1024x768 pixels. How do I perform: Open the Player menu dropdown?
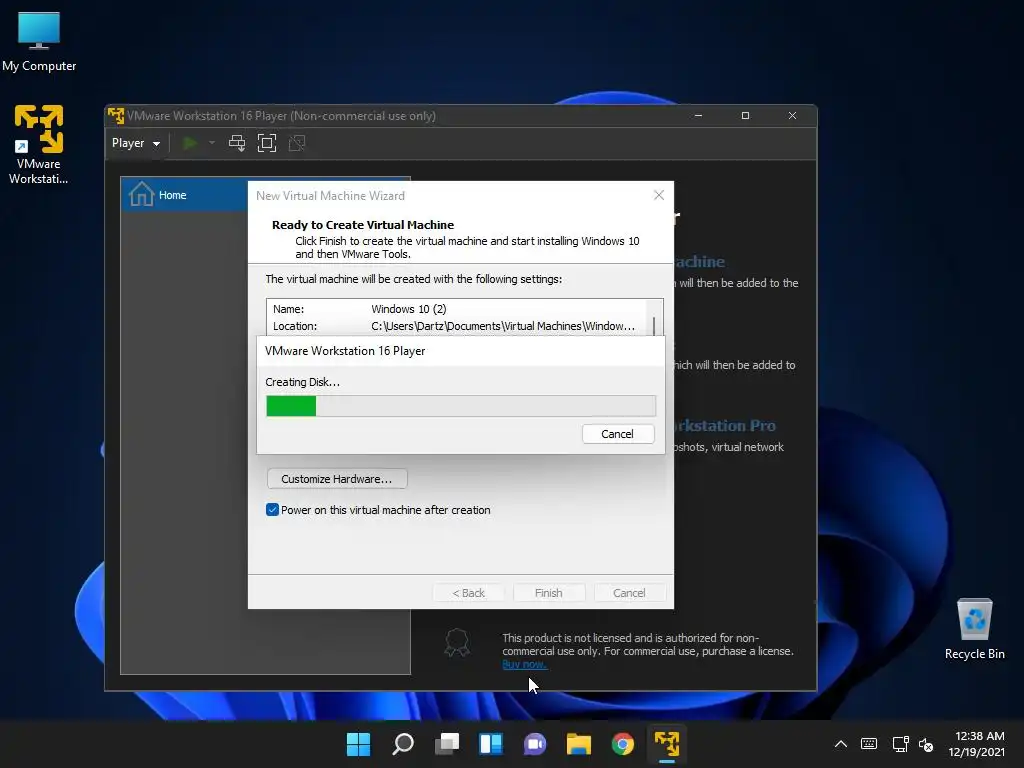[136, 143]
